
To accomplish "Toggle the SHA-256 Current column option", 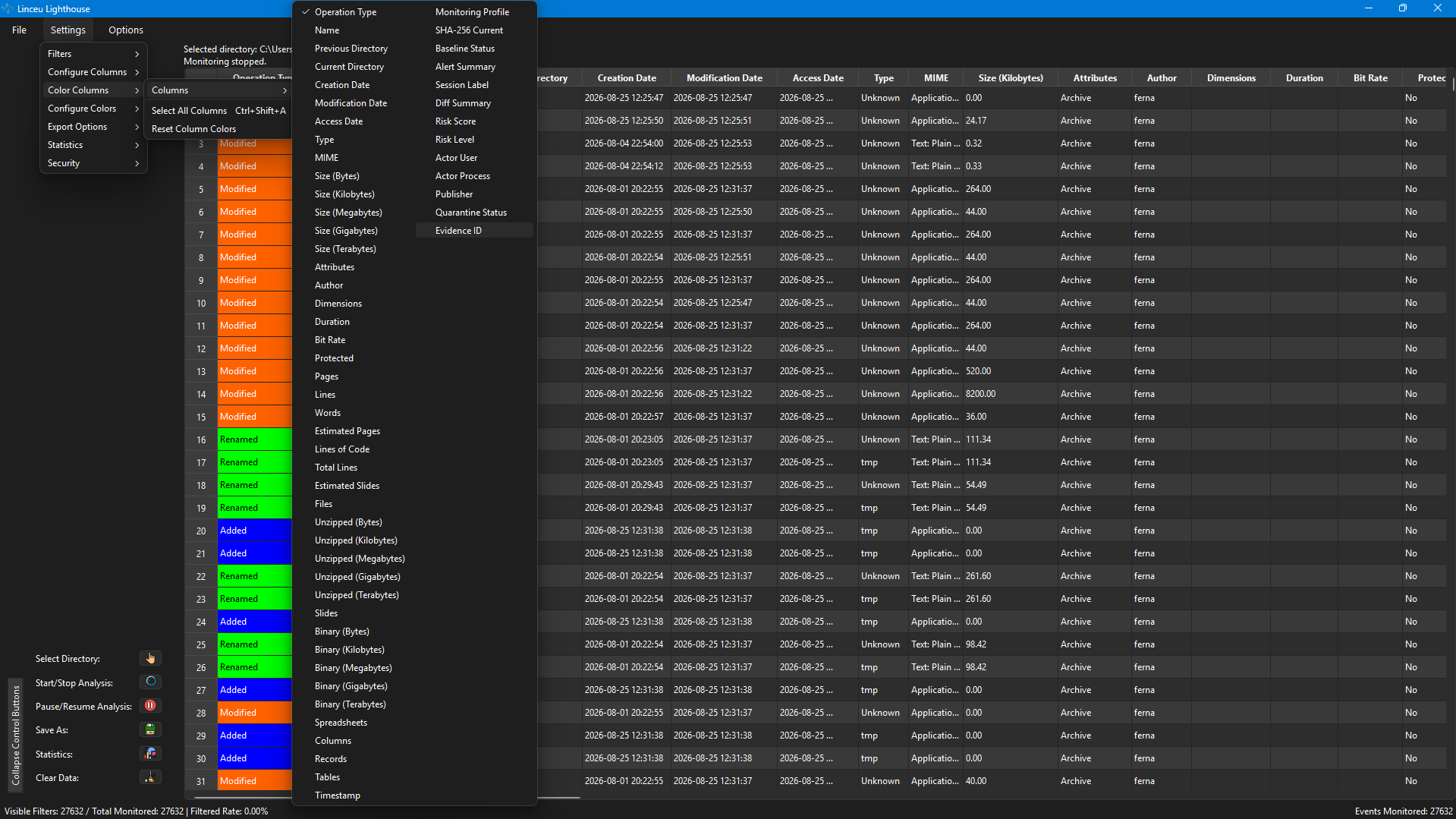I will pos(474,30).
